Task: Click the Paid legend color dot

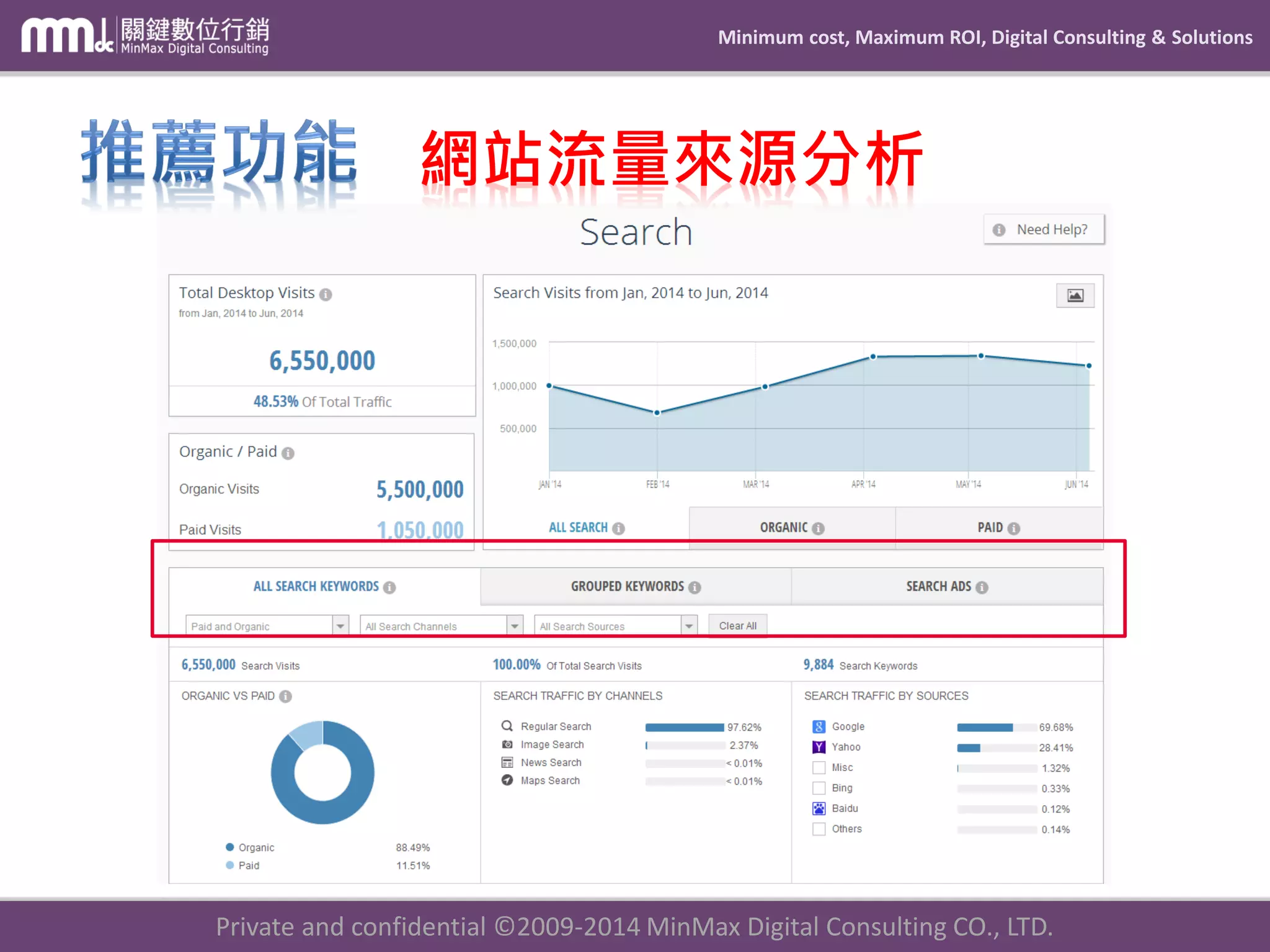Action: tap(230, 865)
